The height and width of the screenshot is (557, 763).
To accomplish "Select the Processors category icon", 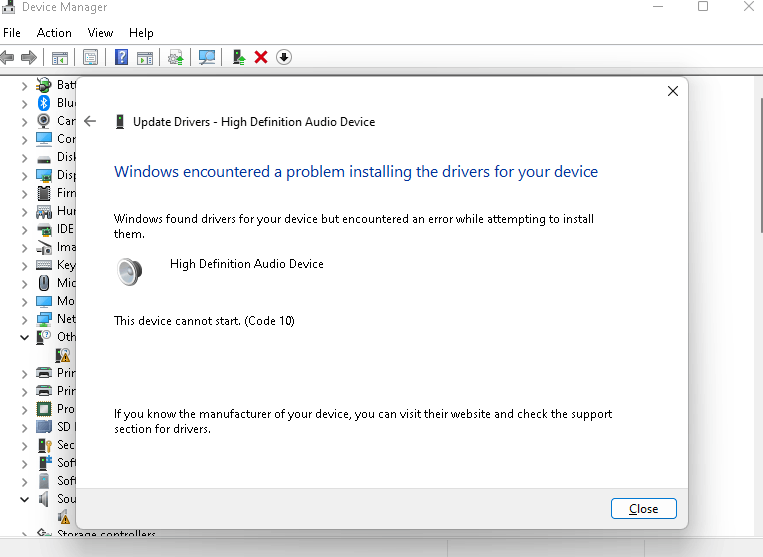I will [44, 409].
